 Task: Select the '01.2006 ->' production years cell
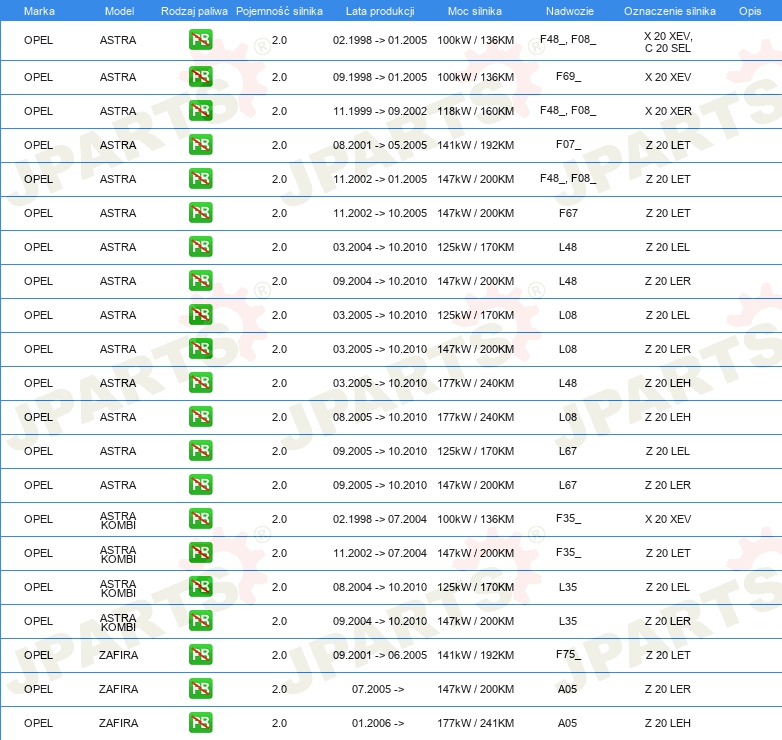pyautogui.click(x=378, y=723)
